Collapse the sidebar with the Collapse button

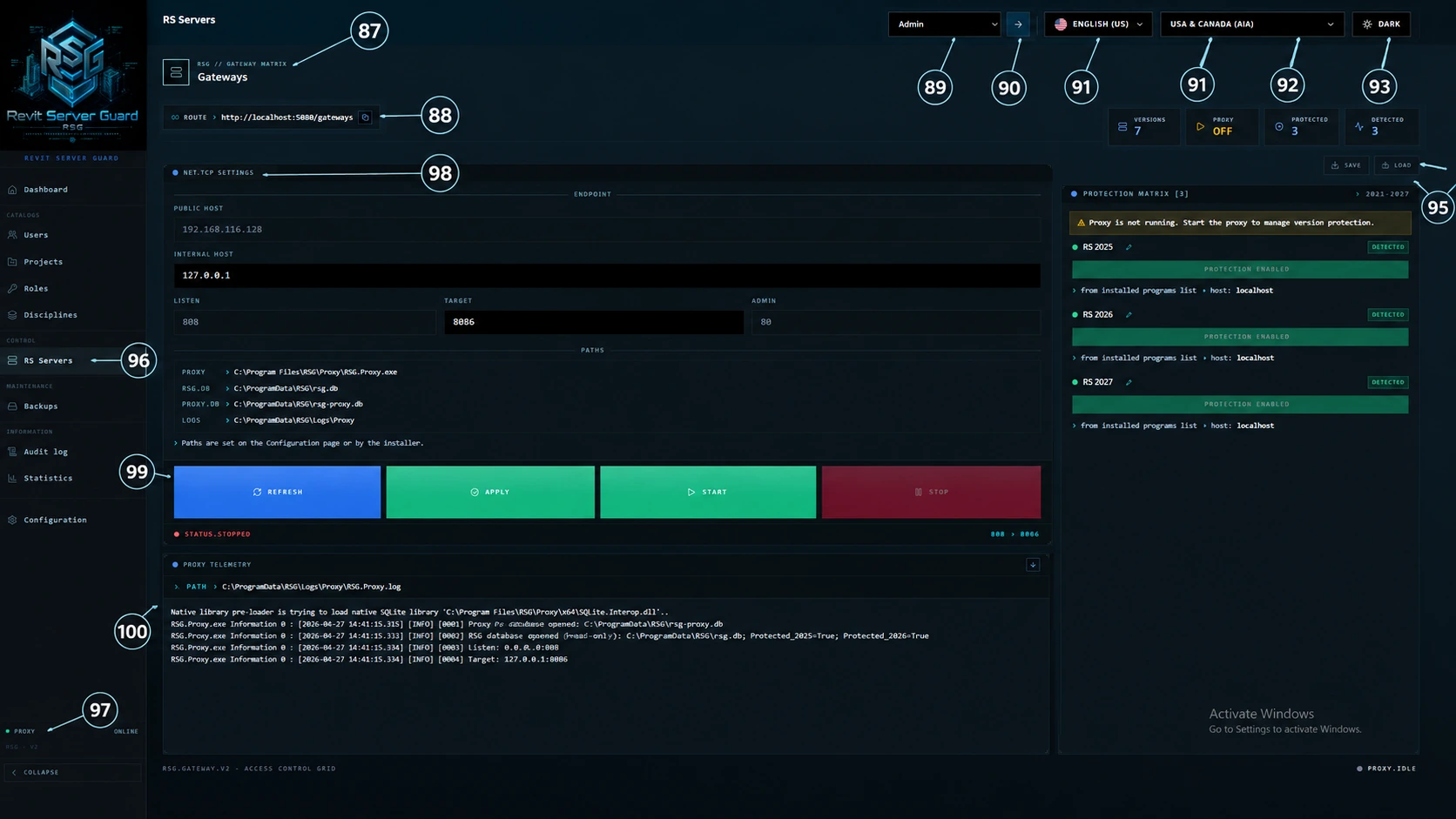pyautogui.click(x=72, y=772)
